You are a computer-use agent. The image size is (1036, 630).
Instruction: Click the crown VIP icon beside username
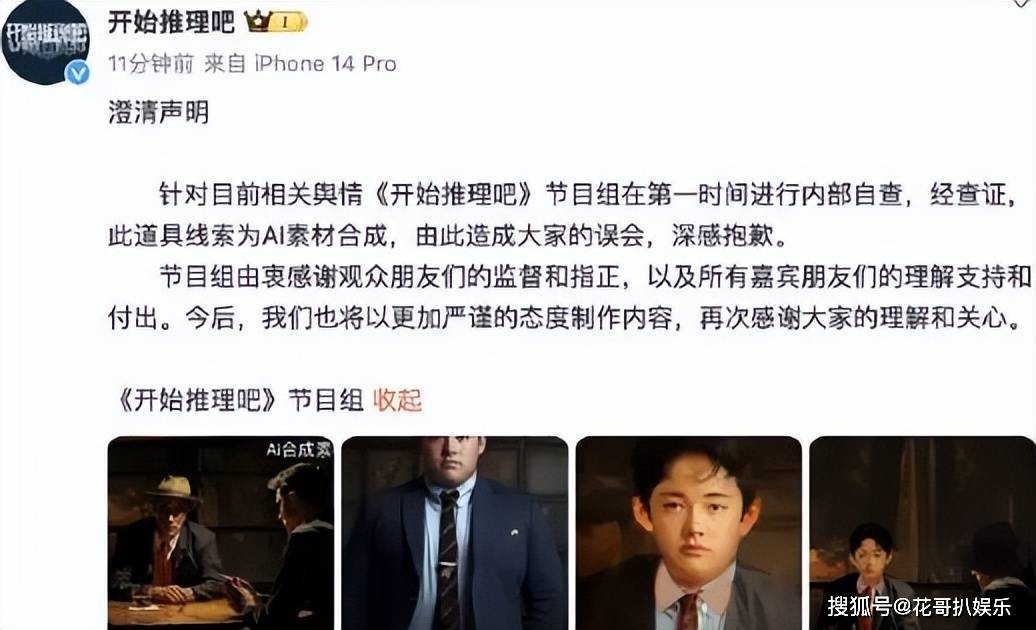[x=258, y=22]
